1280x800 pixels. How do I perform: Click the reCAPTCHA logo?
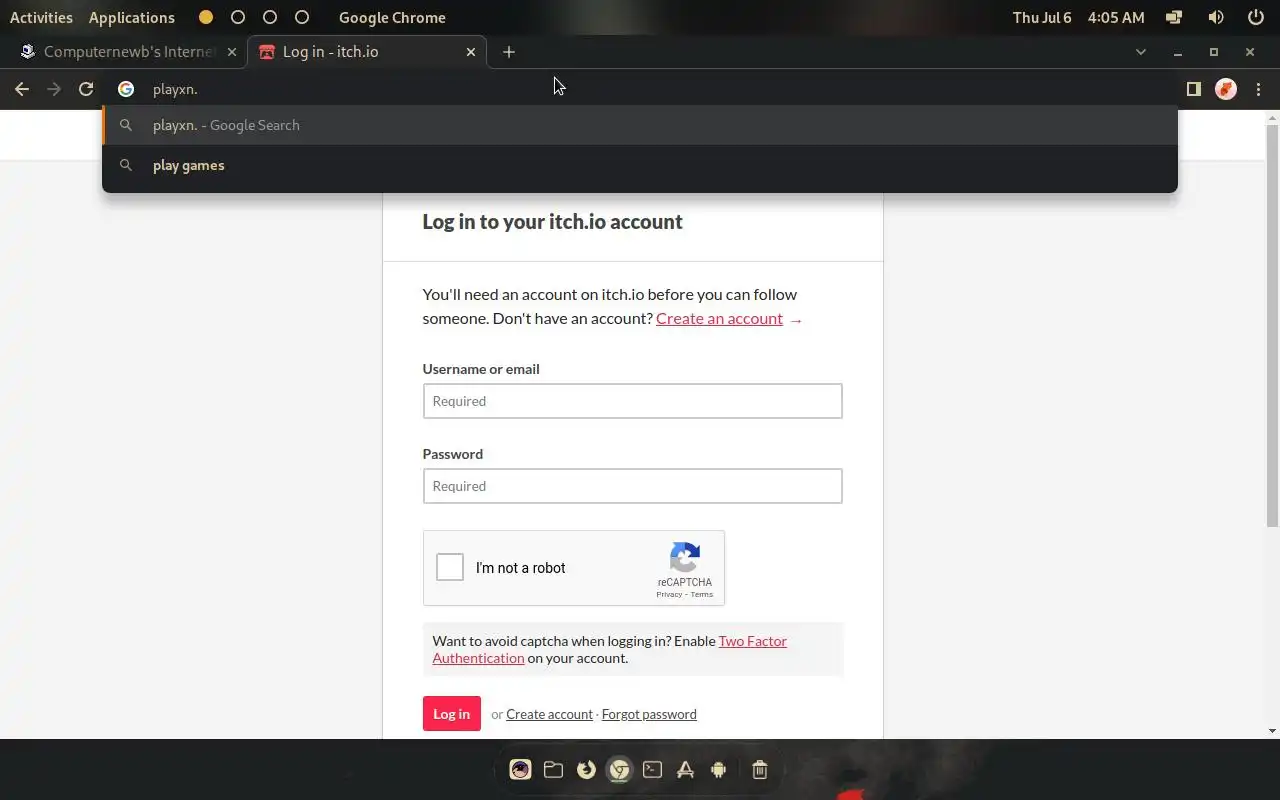pyautogui.click(x=685, y=557)
